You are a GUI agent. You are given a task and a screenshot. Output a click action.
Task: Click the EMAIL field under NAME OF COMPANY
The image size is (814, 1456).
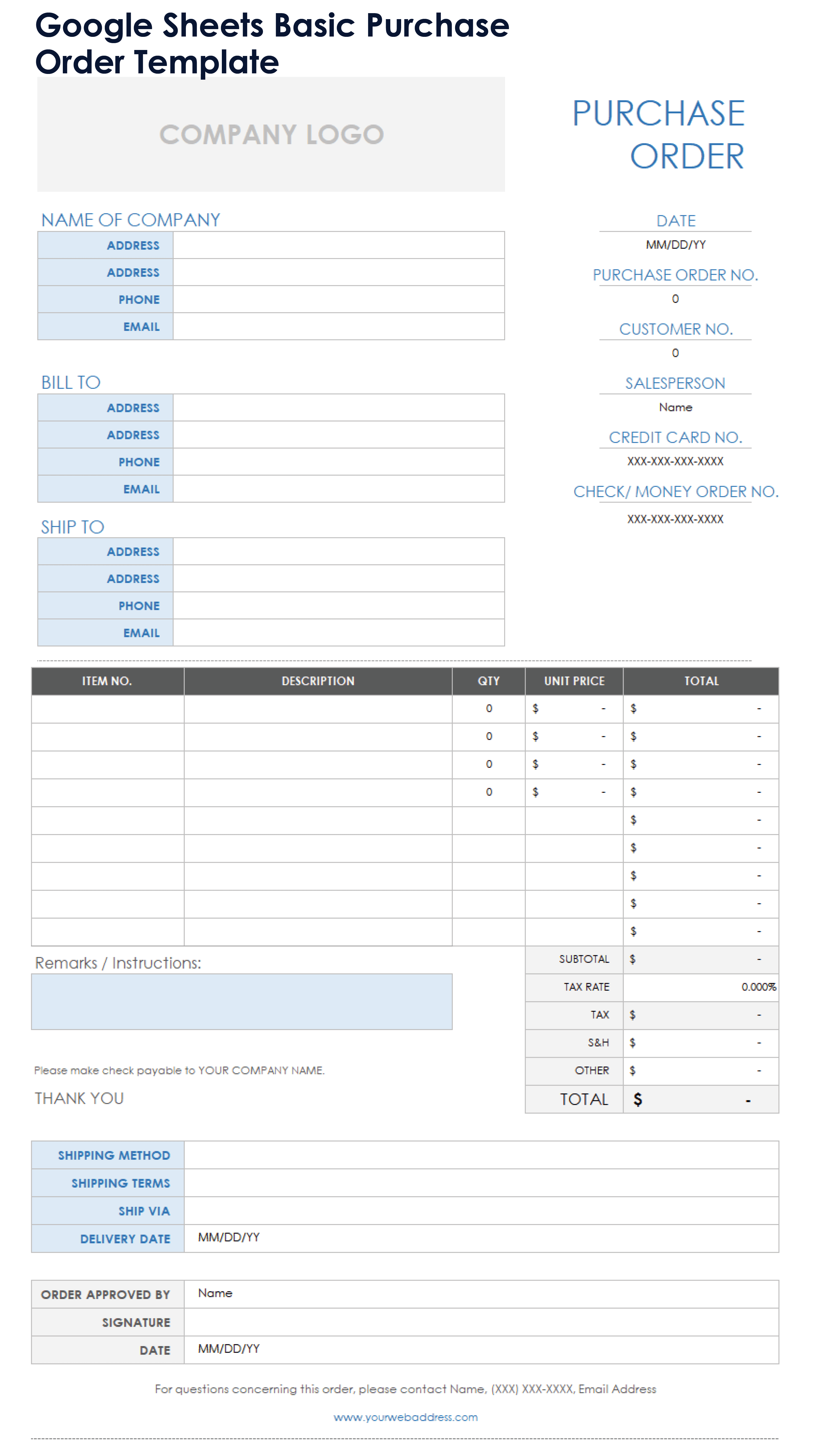pos(339,327)
